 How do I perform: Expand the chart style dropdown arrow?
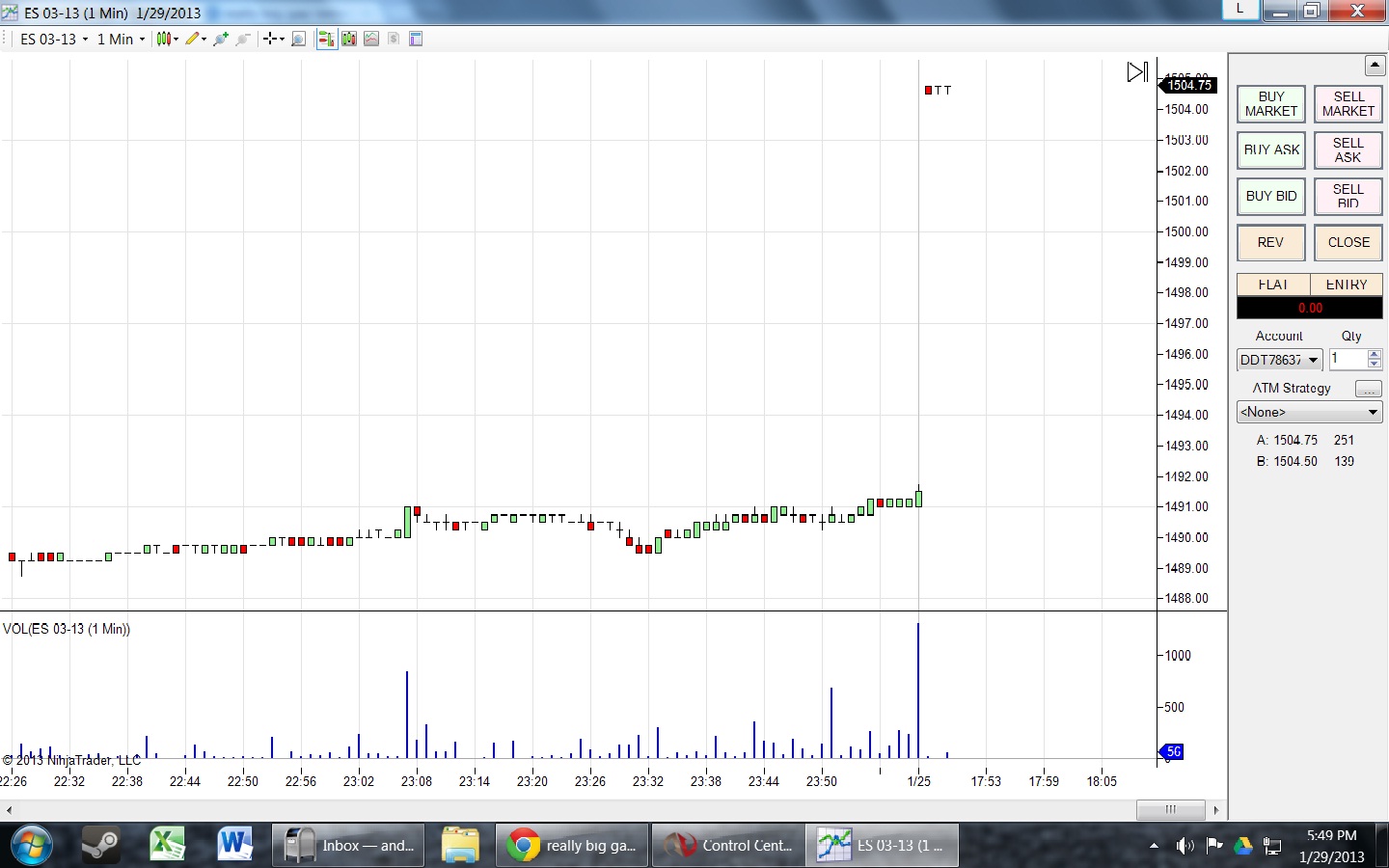(x=176, y=40)
